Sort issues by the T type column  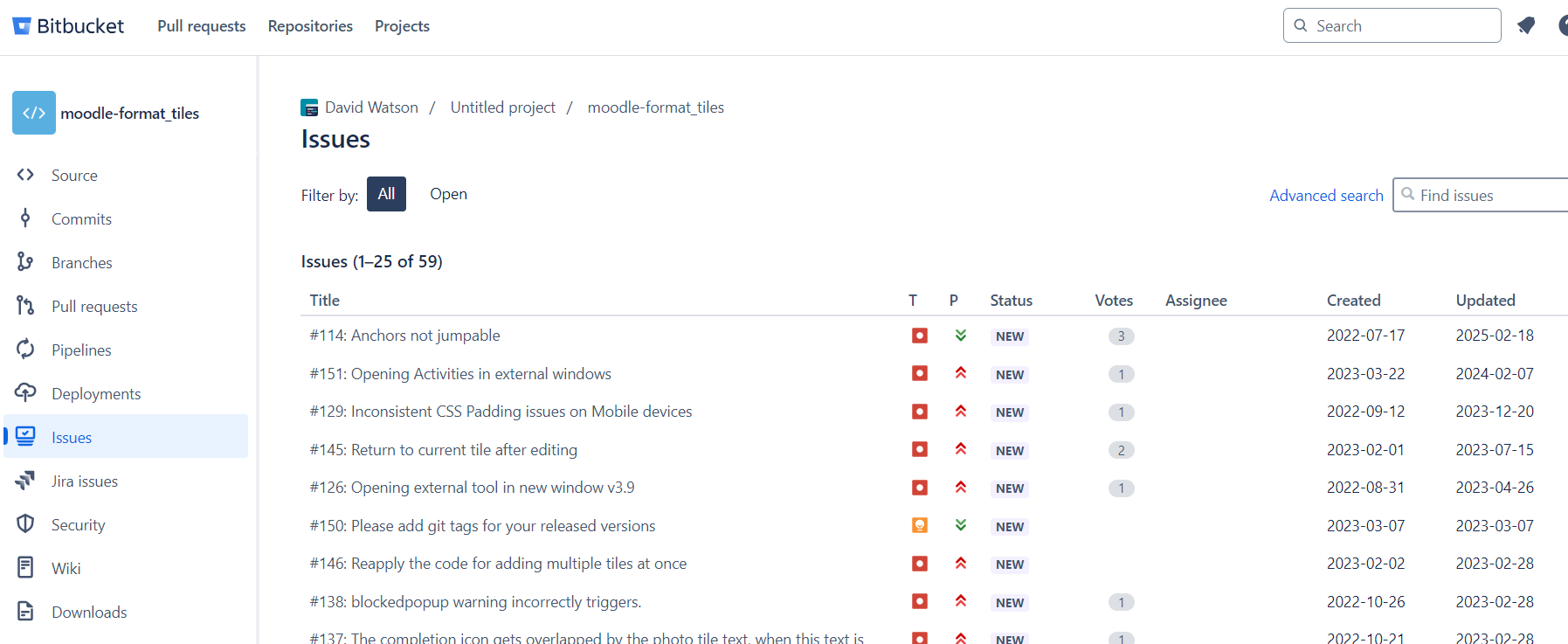[x=913, y=301]
